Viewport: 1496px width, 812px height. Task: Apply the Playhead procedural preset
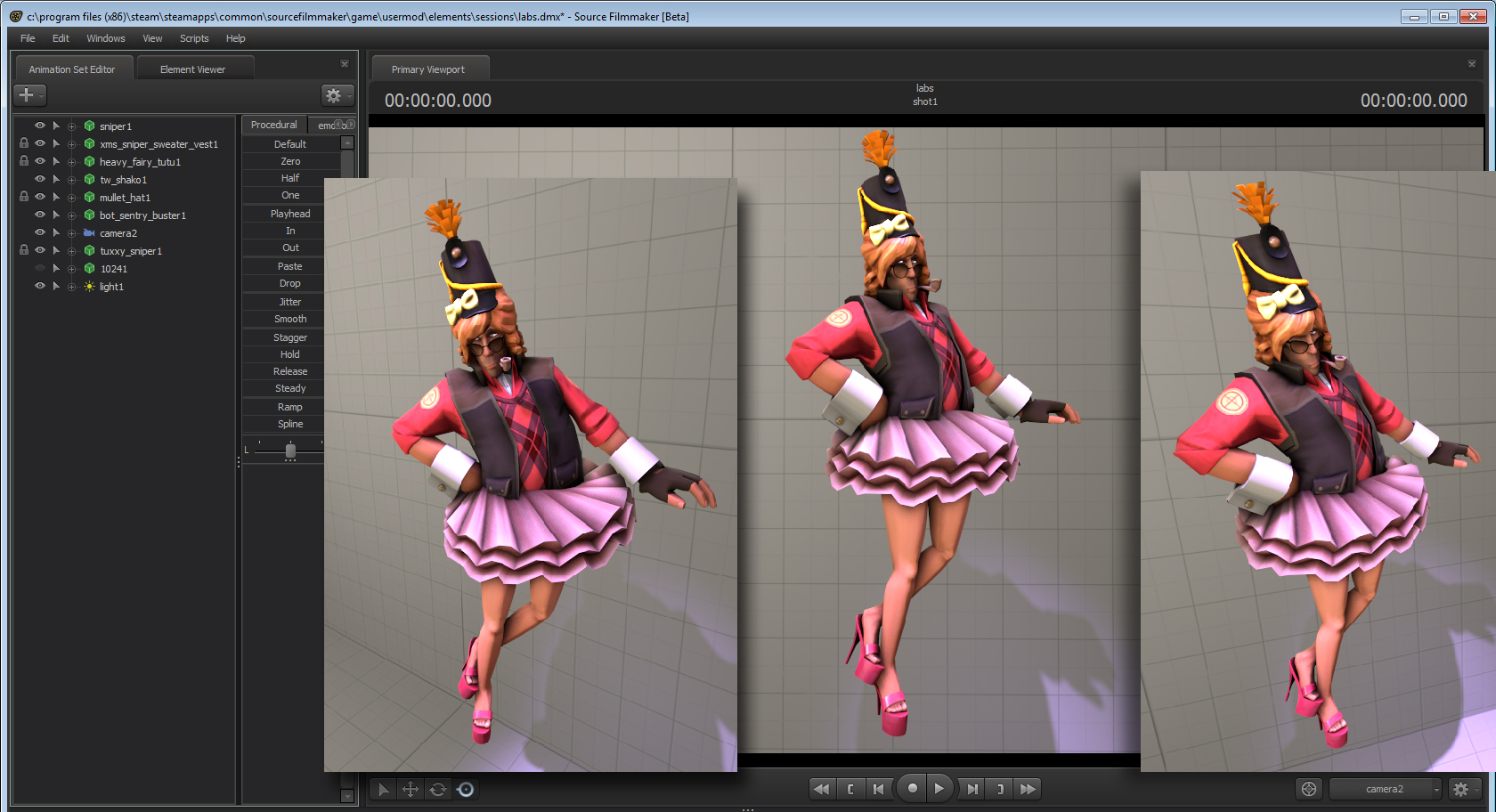point(290,214)
